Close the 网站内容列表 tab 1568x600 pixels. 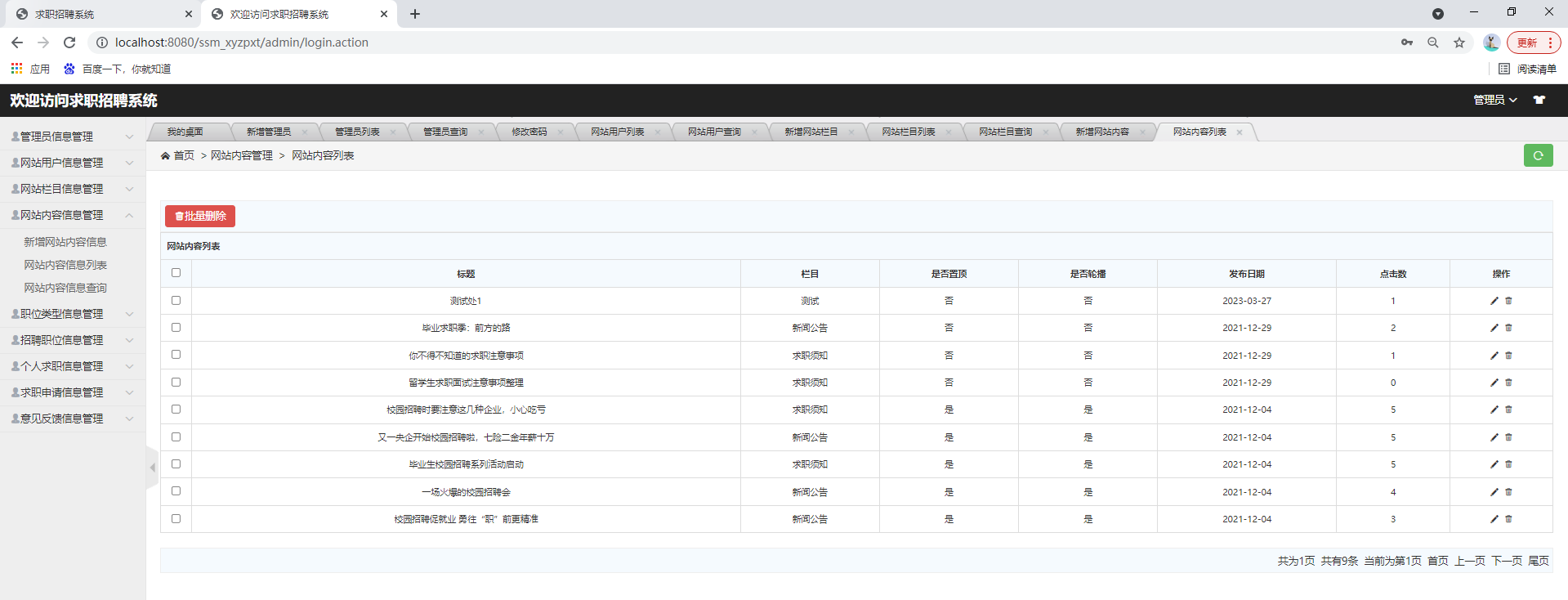pos(1240,132)
